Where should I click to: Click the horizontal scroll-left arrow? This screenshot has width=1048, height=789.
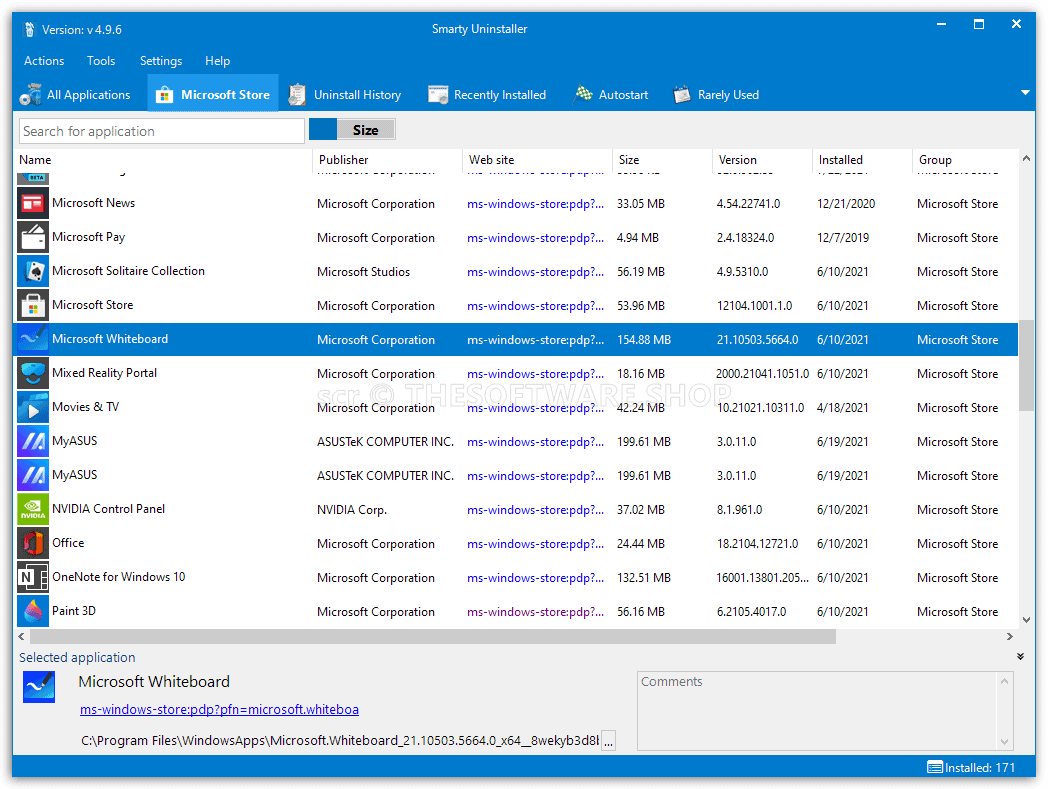click(22, 637)
